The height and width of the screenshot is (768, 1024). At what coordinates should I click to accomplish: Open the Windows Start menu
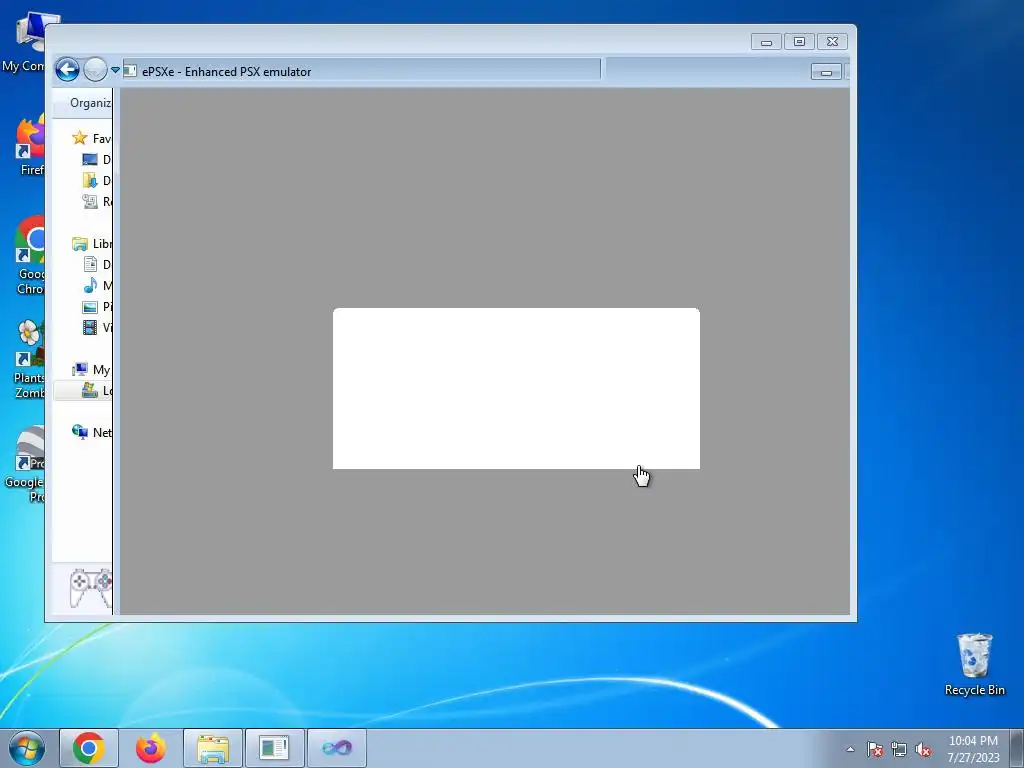(27, 748)
